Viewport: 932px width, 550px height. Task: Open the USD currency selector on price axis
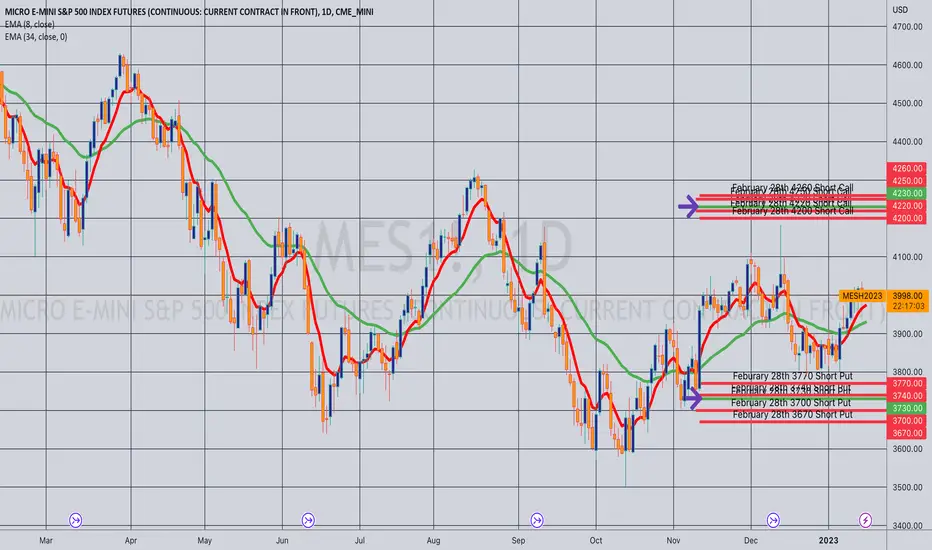(900, 10)
